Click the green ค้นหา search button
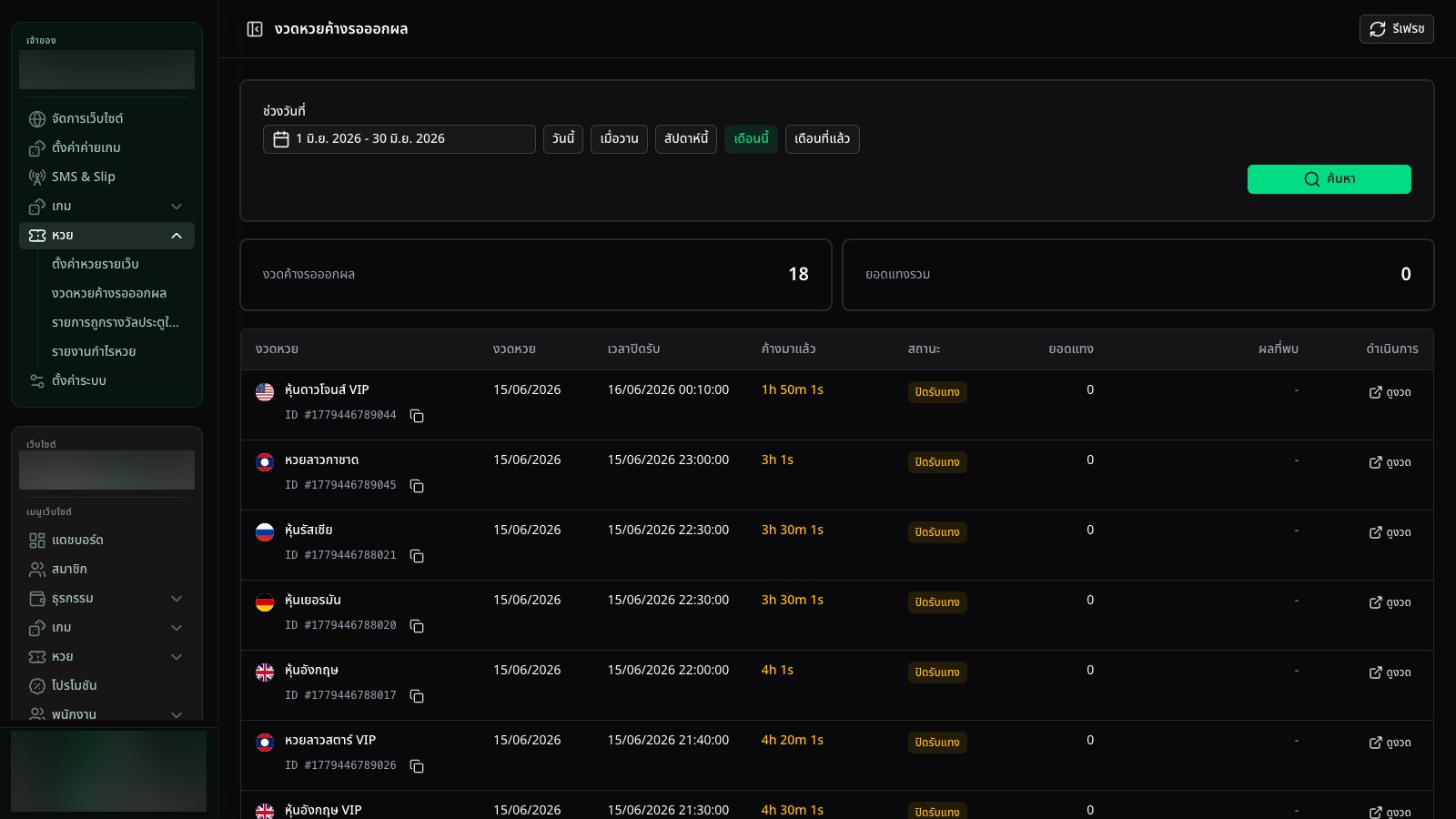The width and height of the screenshot is (1456, 819). click(x=1330, y=179)
